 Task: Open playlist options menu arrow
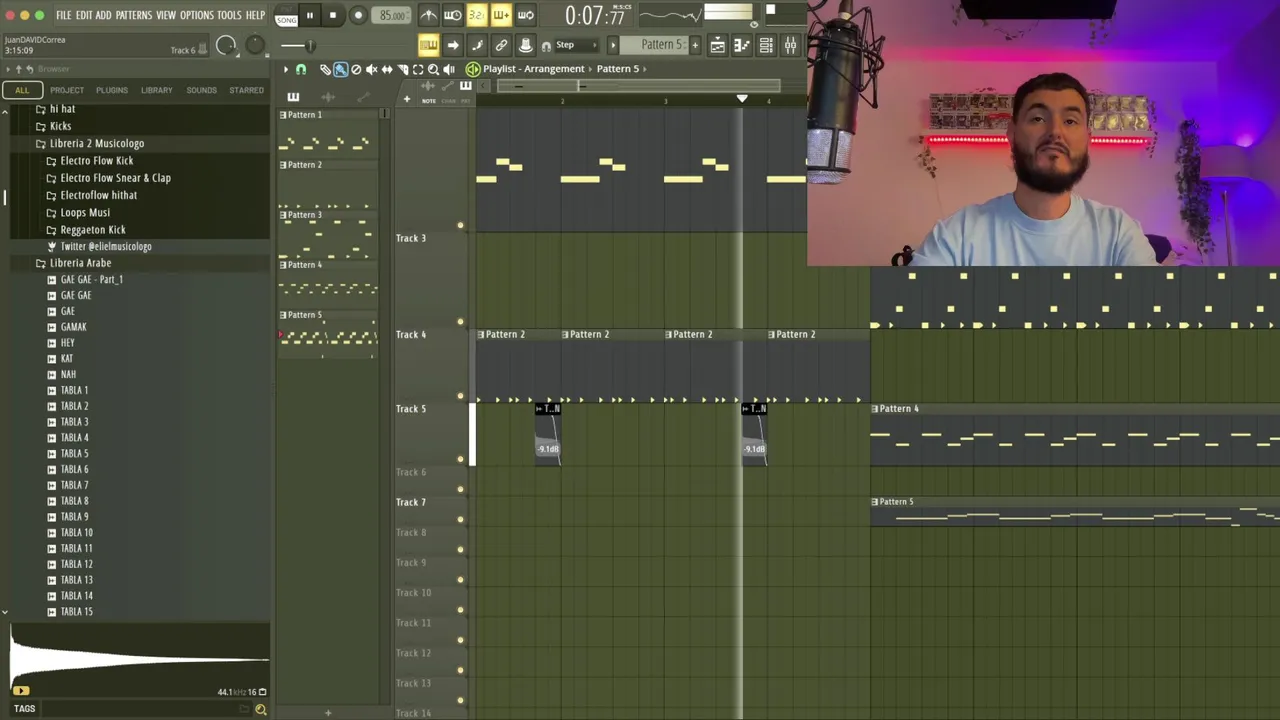click(x=285, y=69)
